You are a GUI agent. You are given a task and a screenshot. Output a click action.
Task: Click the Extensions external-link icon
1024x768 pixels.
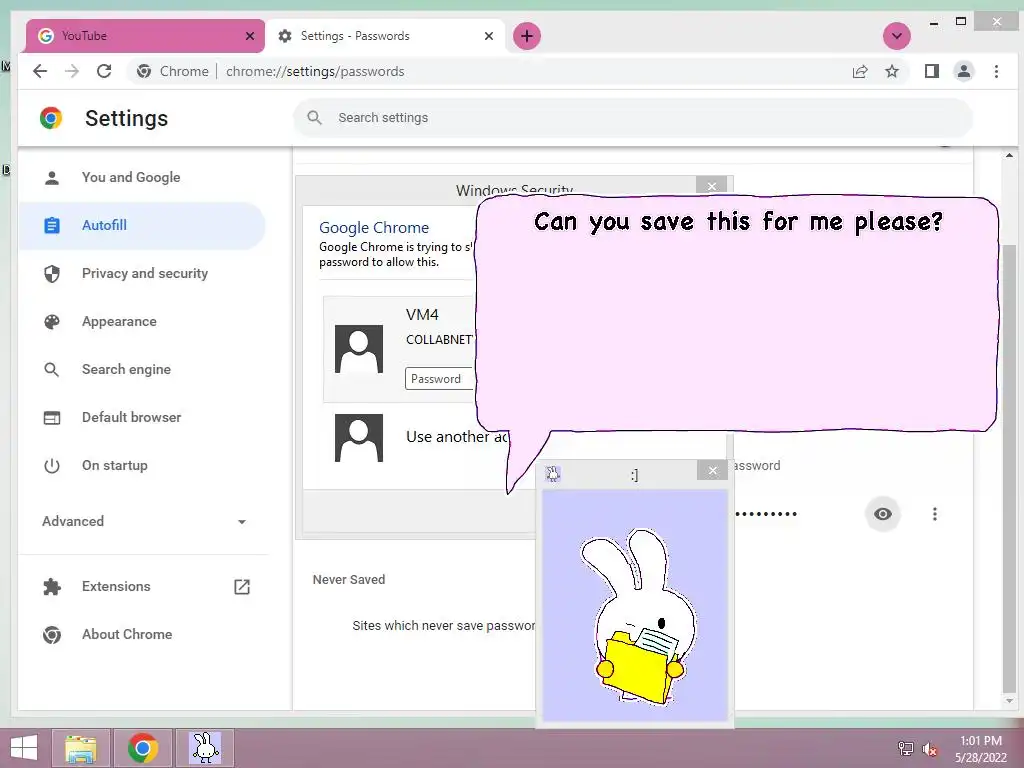pos(242,586)
